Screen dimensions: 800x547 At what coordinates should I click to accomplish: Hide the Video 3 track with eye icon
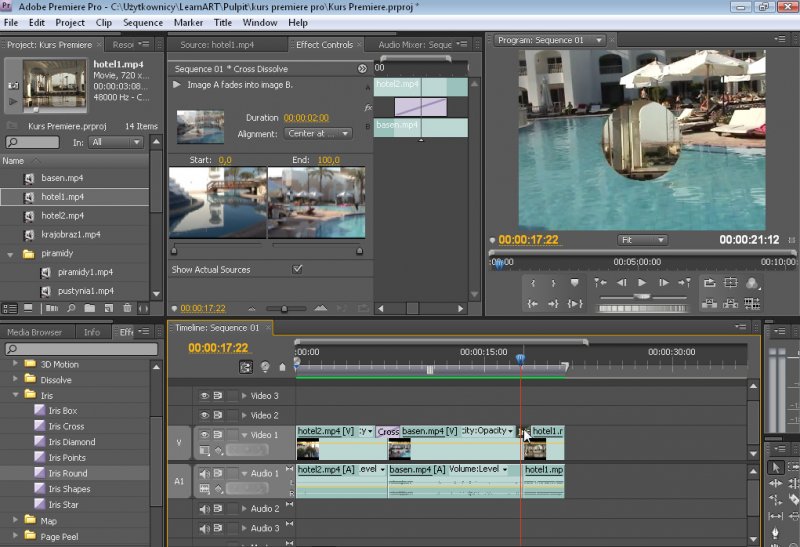click(204, 396)
